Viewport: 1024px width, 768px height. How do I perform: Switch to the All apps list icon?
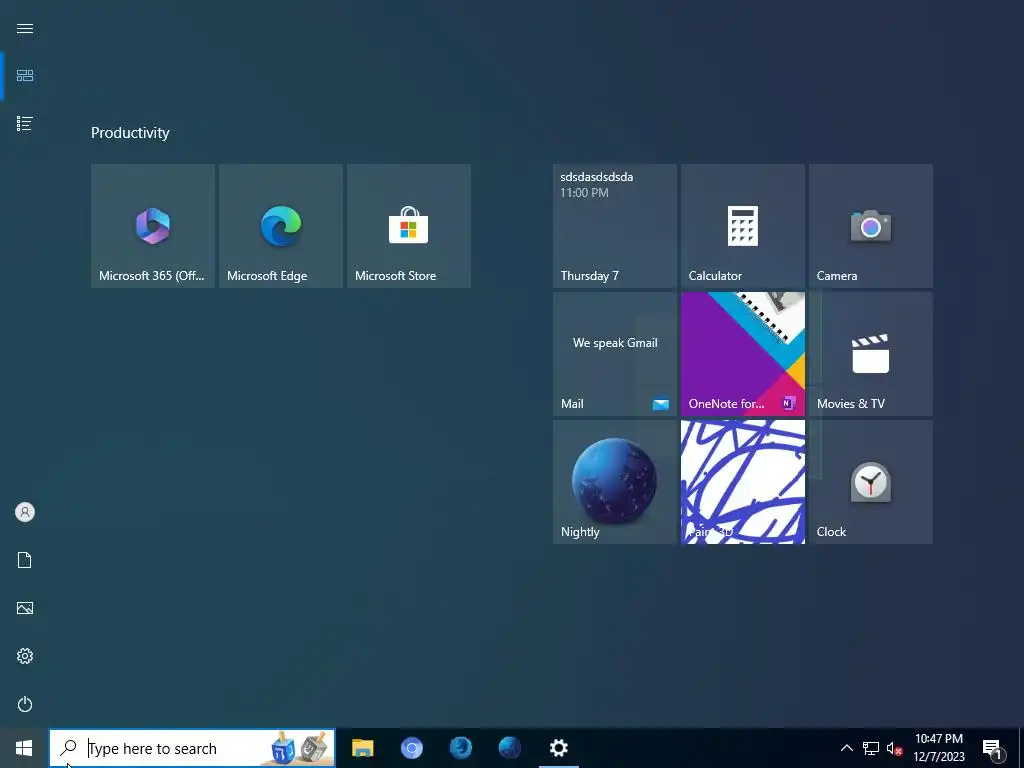click(x=25, y=123)
